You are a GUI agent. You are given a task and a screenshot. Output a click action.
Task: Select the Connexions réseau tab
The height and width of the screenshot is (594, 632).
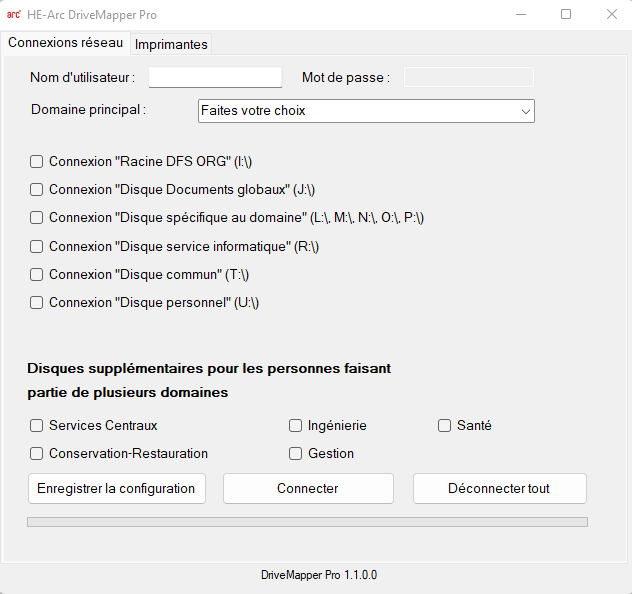[x=65, y=43]
